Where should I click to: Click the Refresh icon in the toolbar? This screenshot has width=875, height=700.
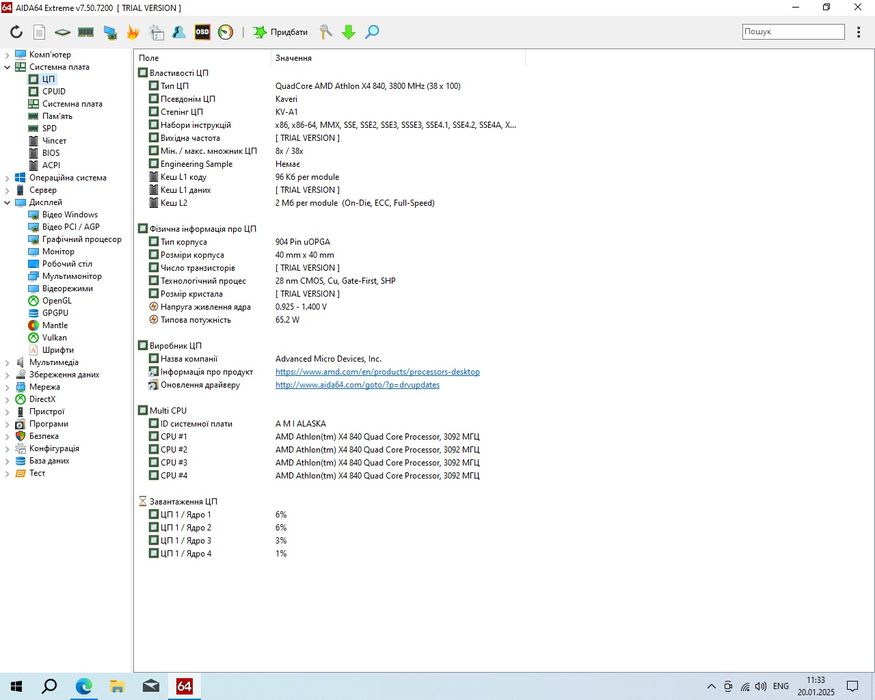(16, 32)
